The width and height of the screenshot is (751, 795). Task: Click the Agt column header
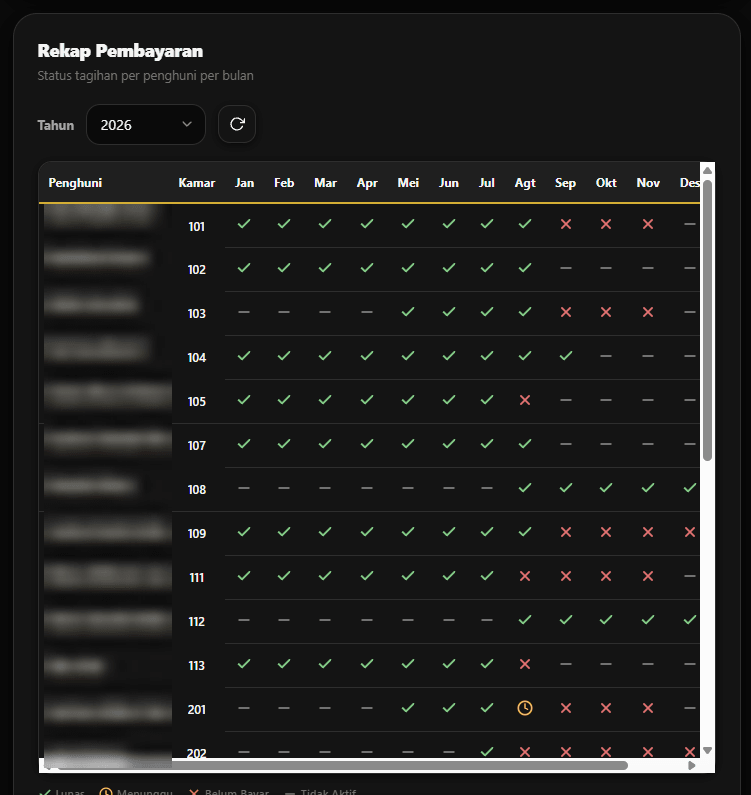(x=525, y=183)
